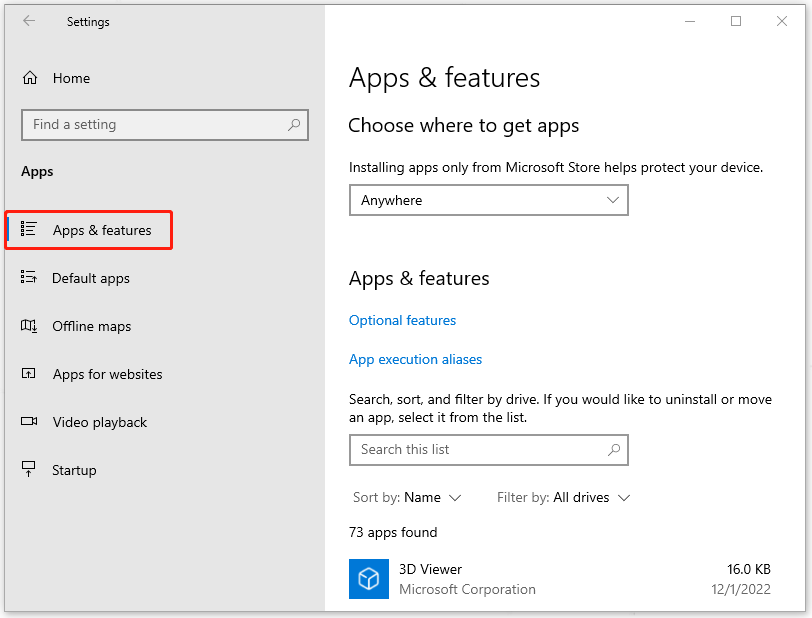
Task: Click the back arrow icon
Action: coord(28,21)
